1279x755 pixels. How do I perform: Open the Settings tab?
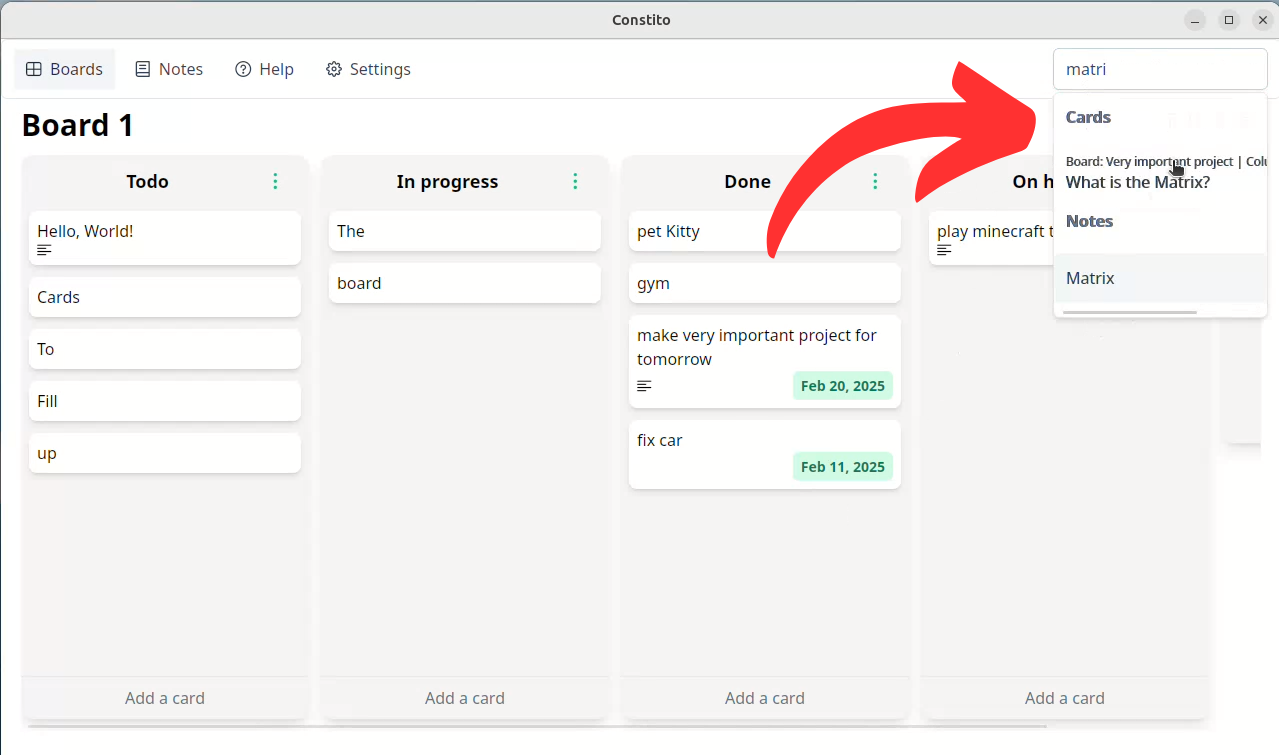368,69
